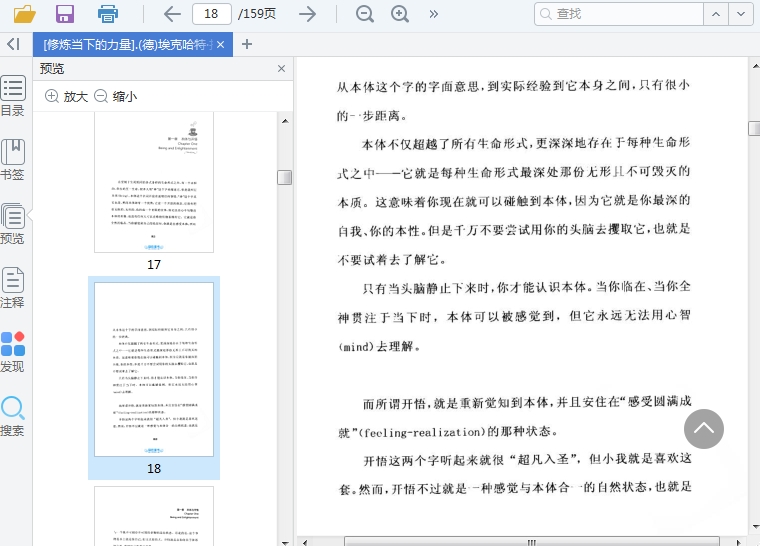Screen dimensions: 760x546
Task: Select the page 18 thumbnail
Action: coord(154,369)
